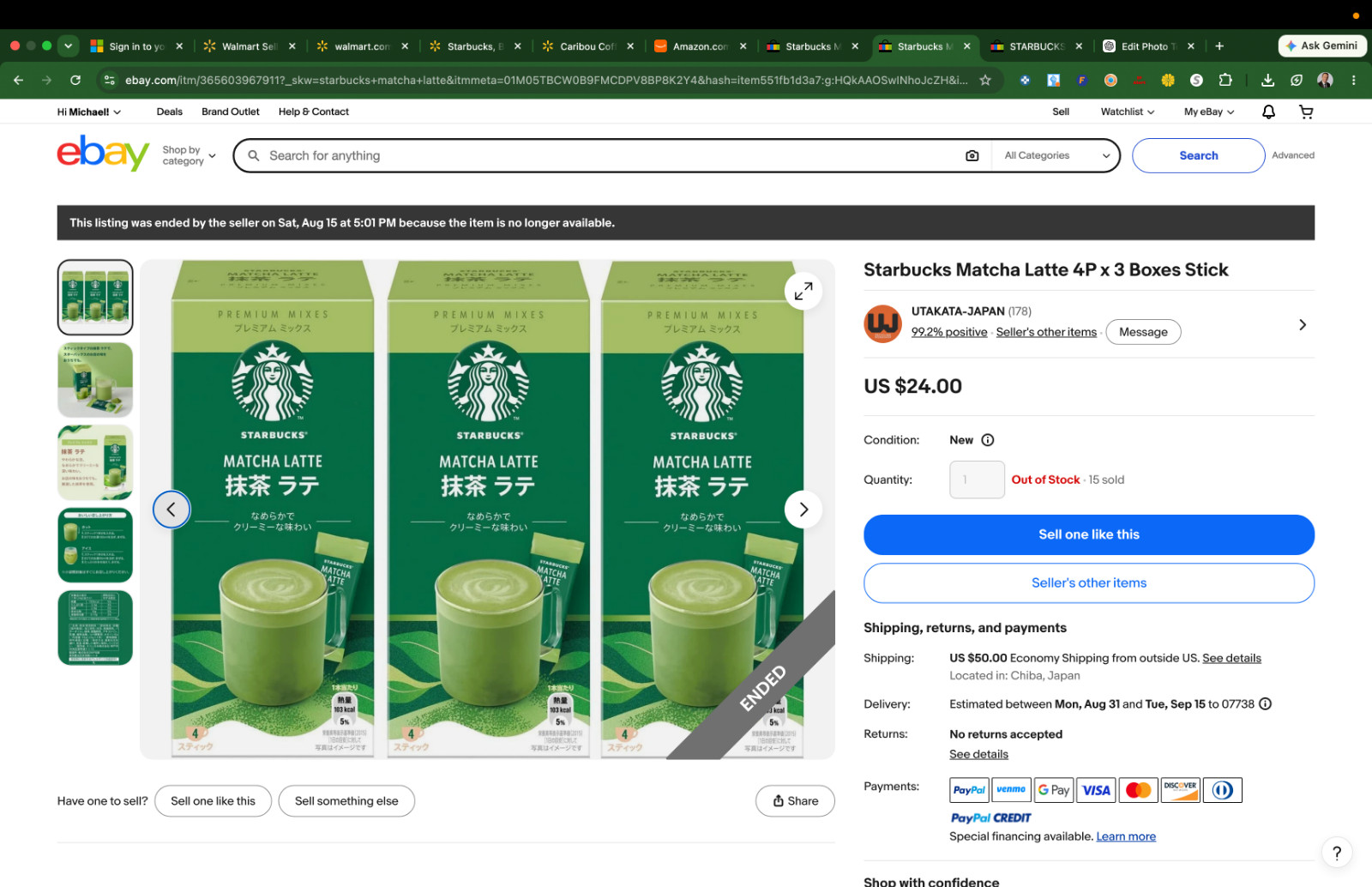Image resolution: width=1372 pixels, height=887 pixels.
Task: Switch to the Caribou Coffee tab
Action: click(x=588, y=46)
